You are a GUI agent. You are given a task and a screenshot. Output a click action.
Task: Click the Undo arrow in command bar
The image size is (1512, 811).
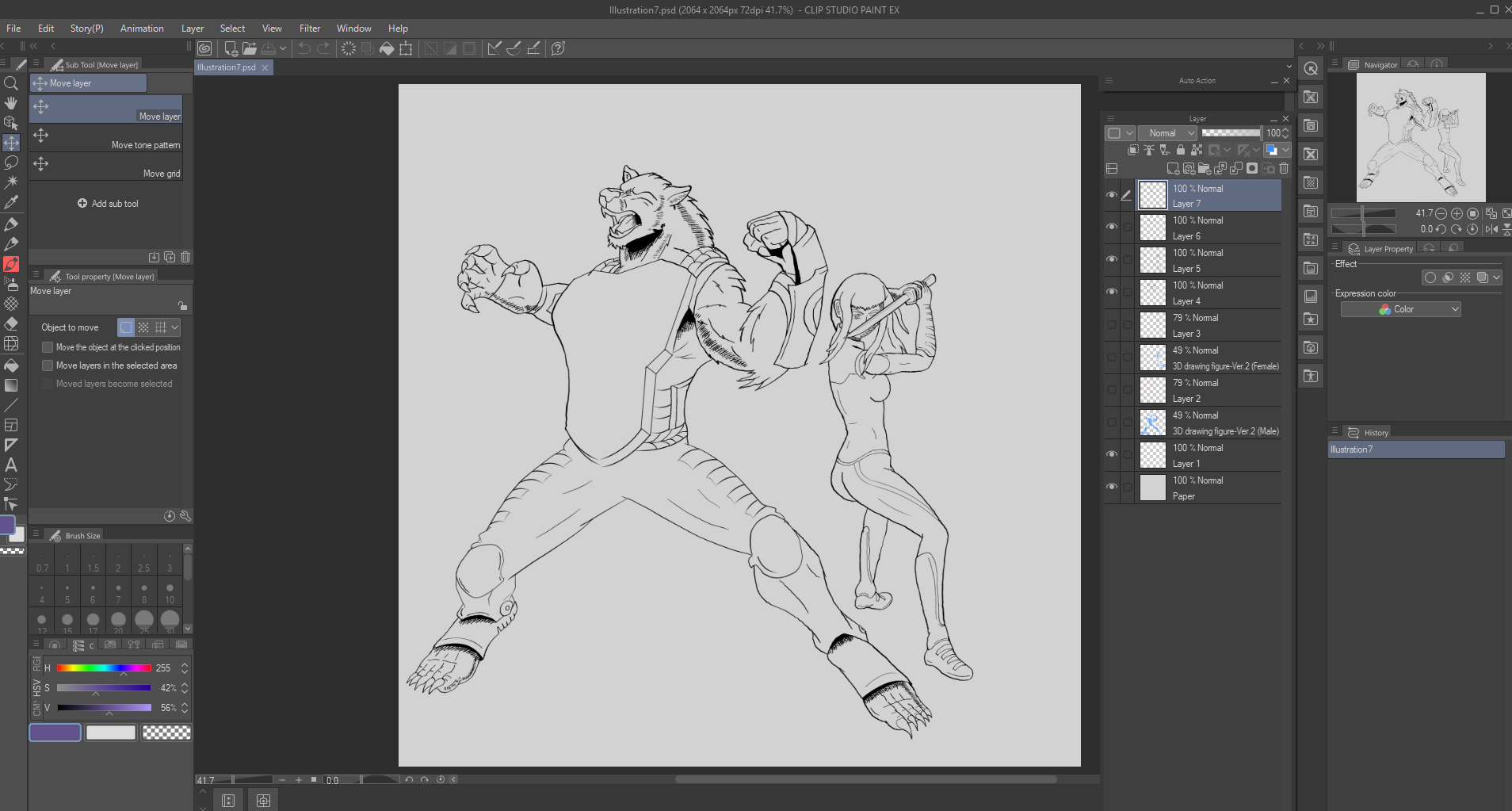[304, 48]
